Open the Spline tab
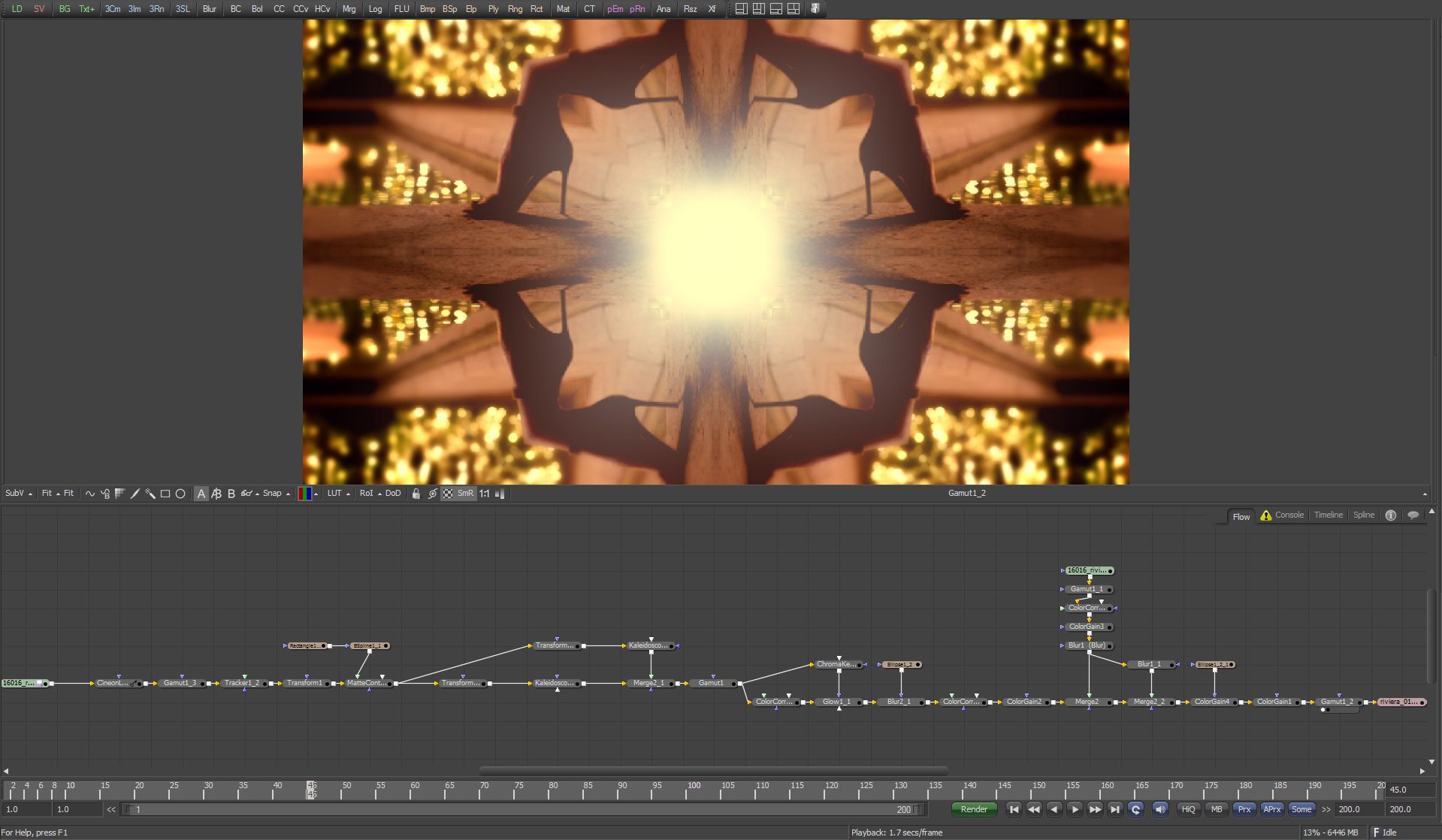The width and height of the screenshot is (1442, 840). (1363, 515)
